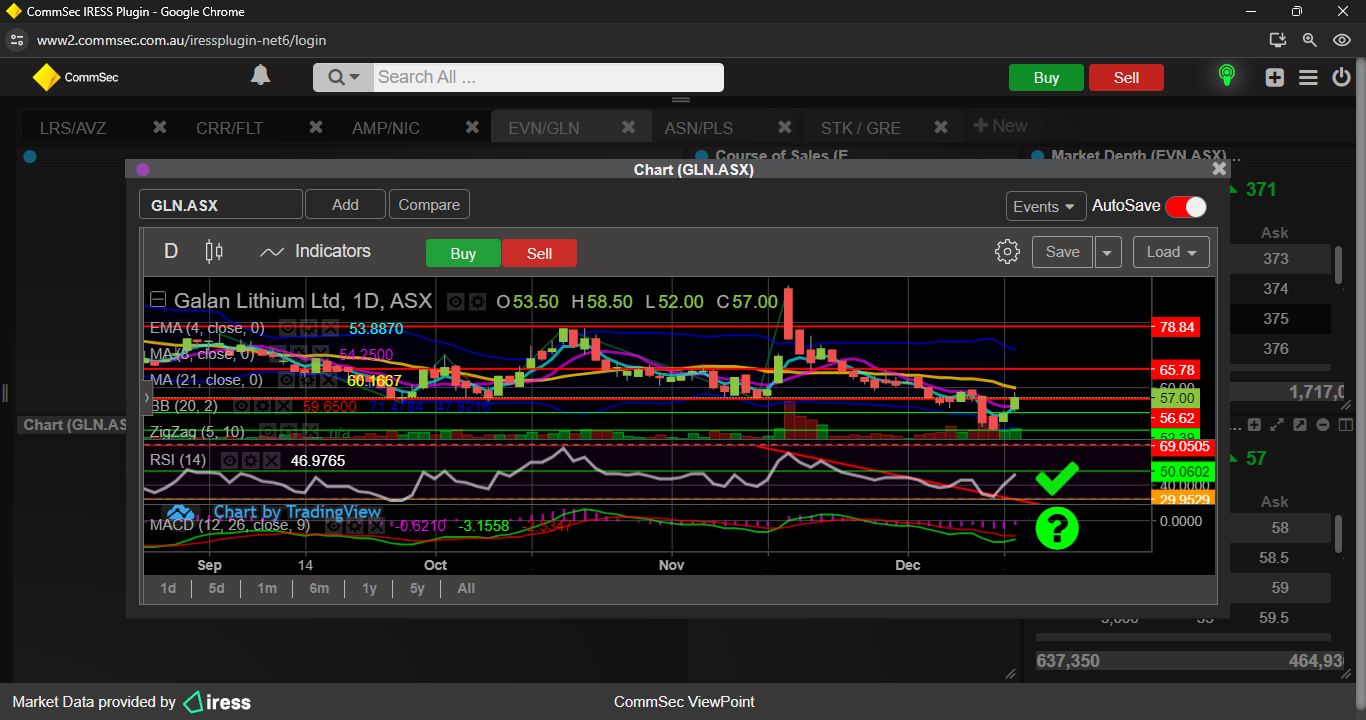Toggle visibility of Galan Lithium main series

pos(456,301)
